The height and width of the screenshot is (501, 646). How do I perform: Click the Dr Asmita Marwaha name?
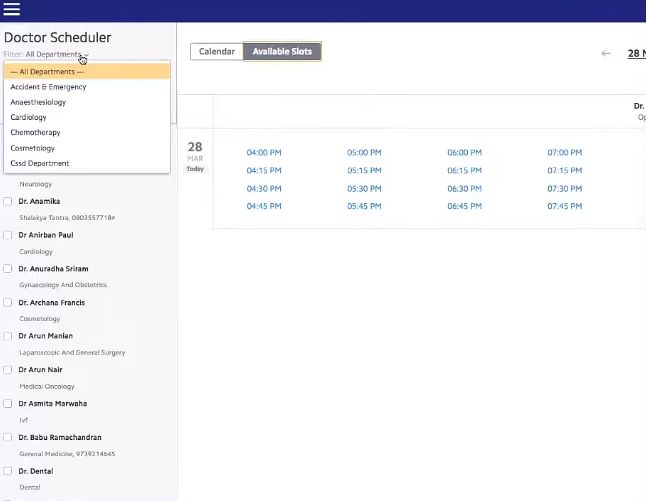(52, 403)
